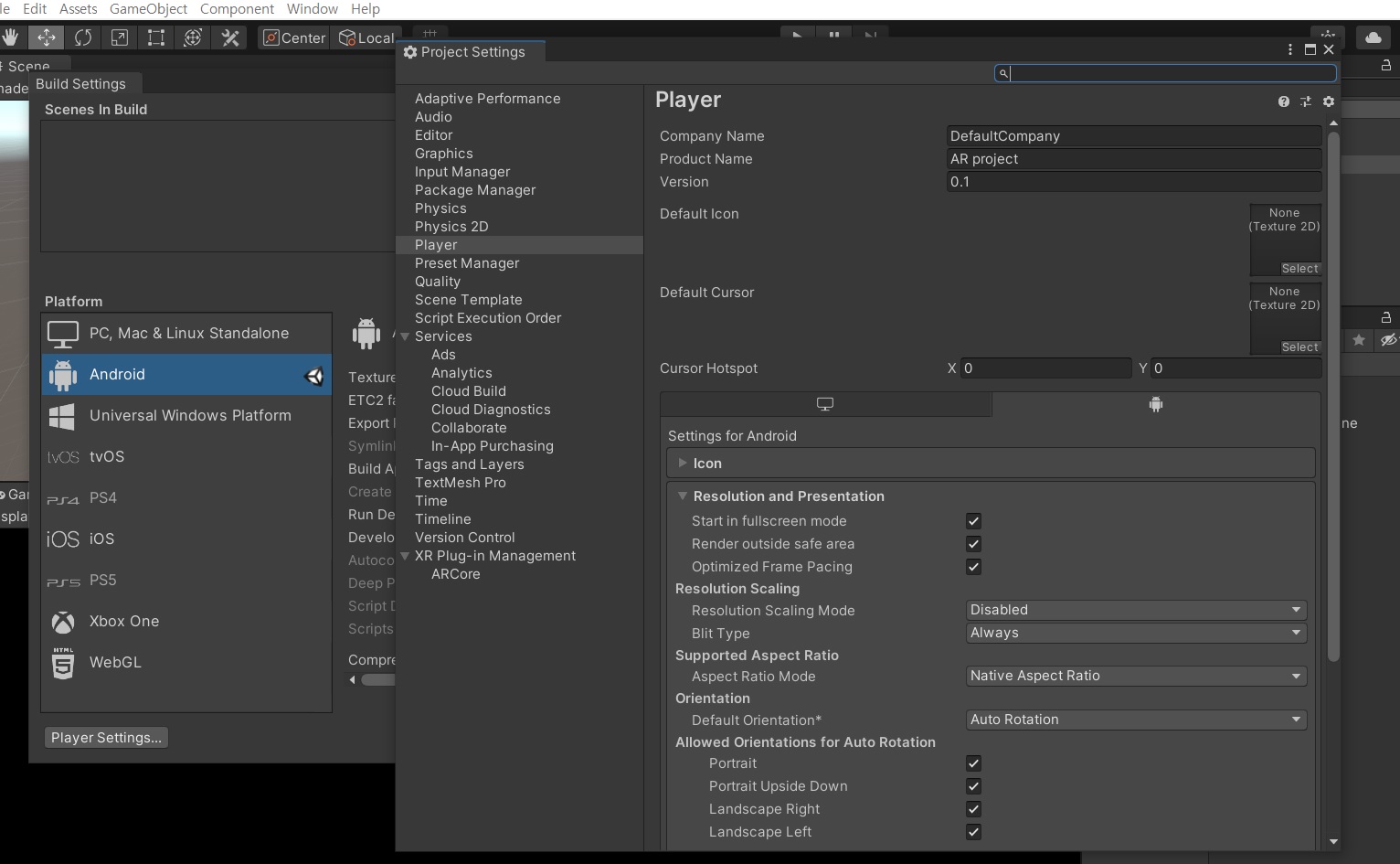1400x864 pixels.
Task: Uncheck the Portrait orientation checkbox
Action: pyautogui.click(x=973, y=763)
